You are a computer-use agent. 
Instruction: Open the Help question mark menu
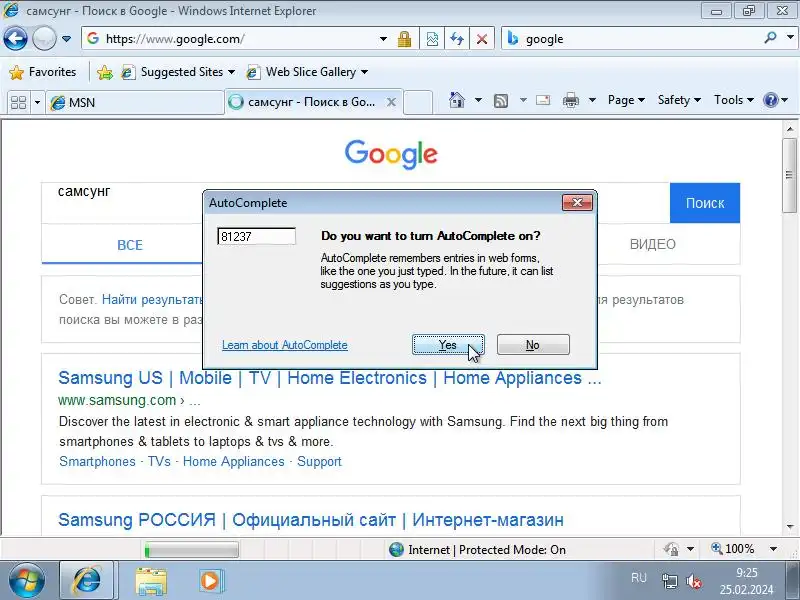pos(775,100)
